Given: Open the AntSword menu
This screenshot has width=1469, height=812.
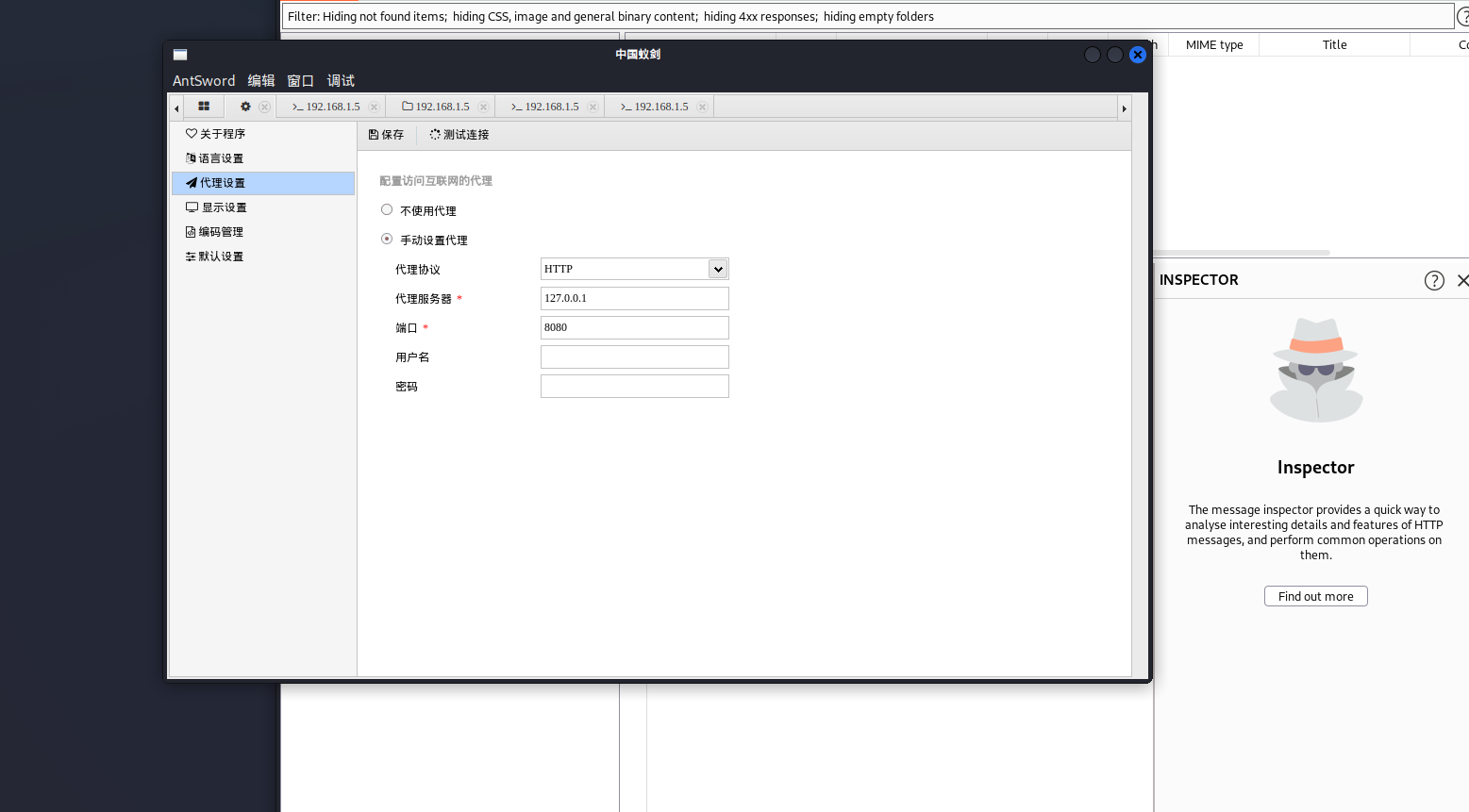Looking at the screenshot, I should tap(204, 81).
